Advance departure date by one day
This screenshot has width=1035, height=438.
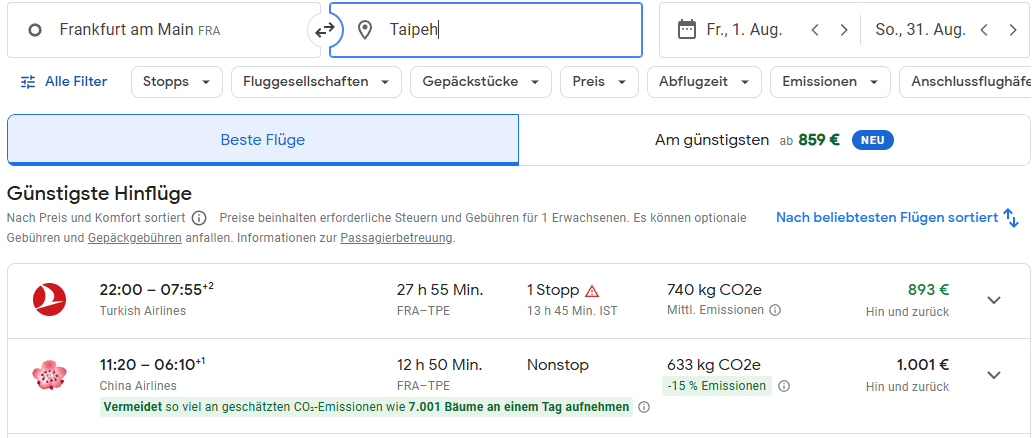pyautogui.click(x=844, y=30)
